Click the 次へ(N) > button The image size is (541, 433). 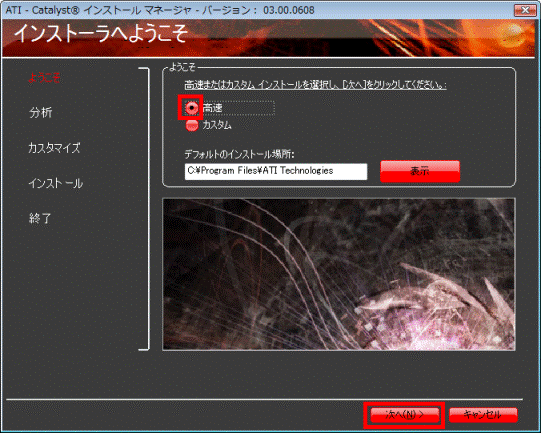tap(405, 415)
